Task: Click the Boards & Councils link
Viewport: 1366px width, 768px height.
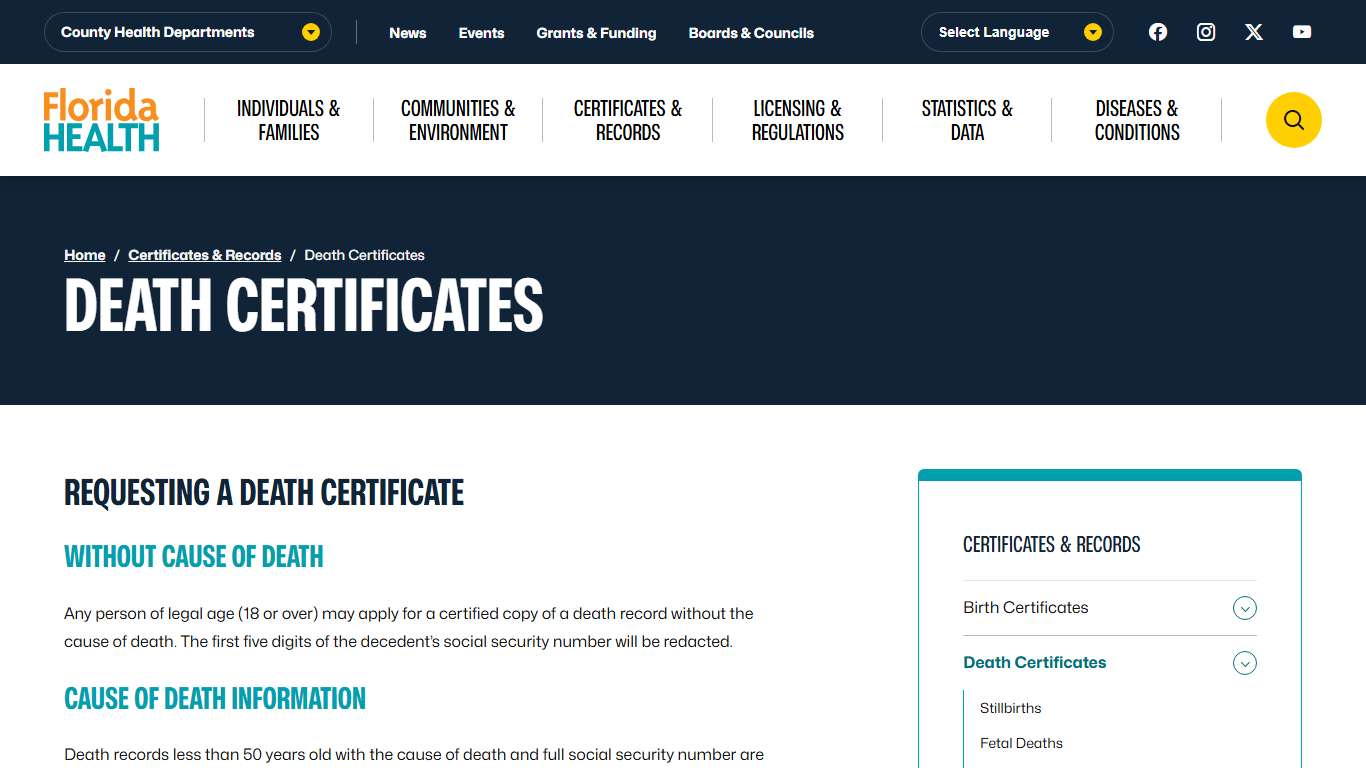Action: point(751,32)
